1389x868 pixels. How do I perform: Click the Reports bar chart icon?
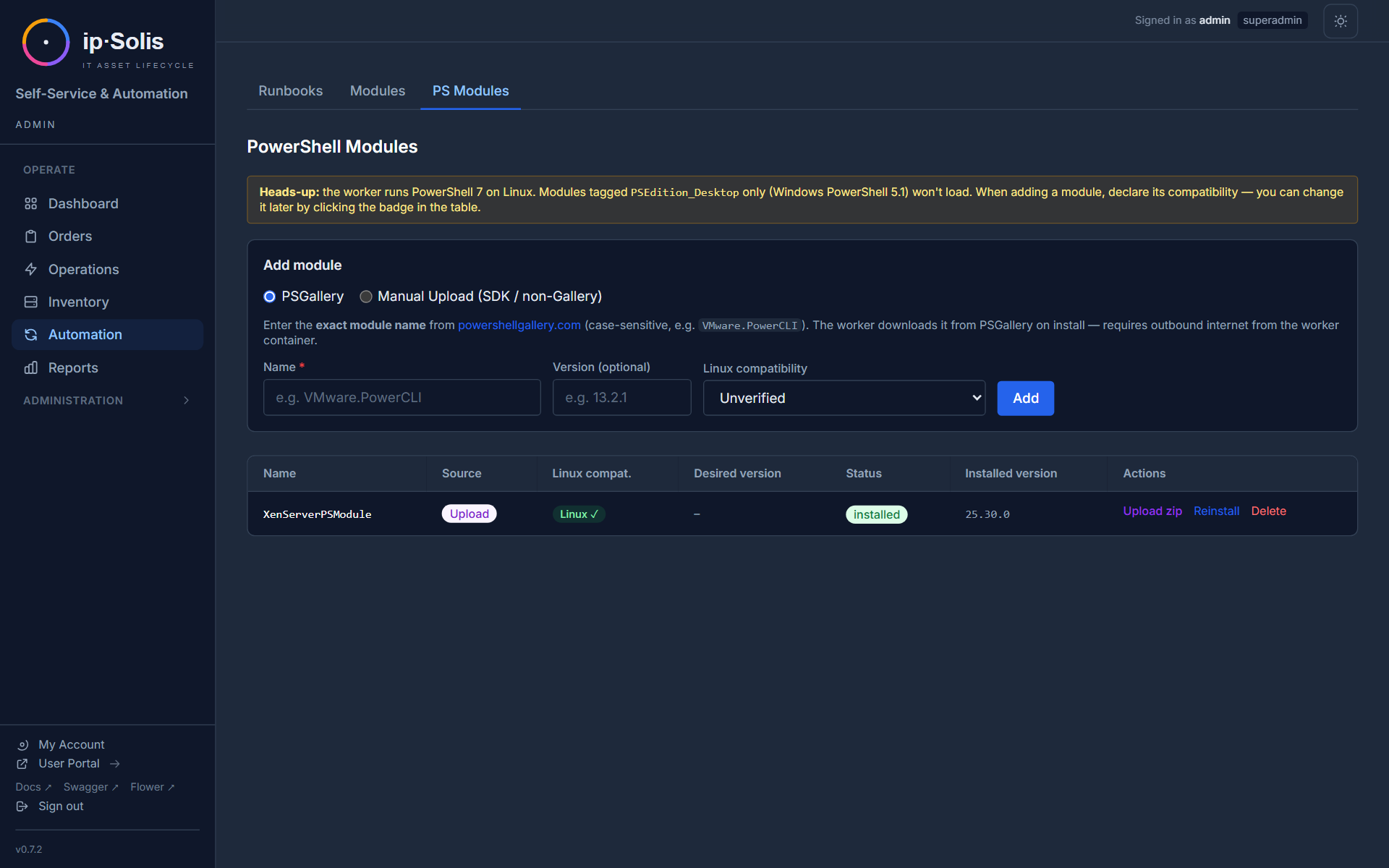coord(30,367)
